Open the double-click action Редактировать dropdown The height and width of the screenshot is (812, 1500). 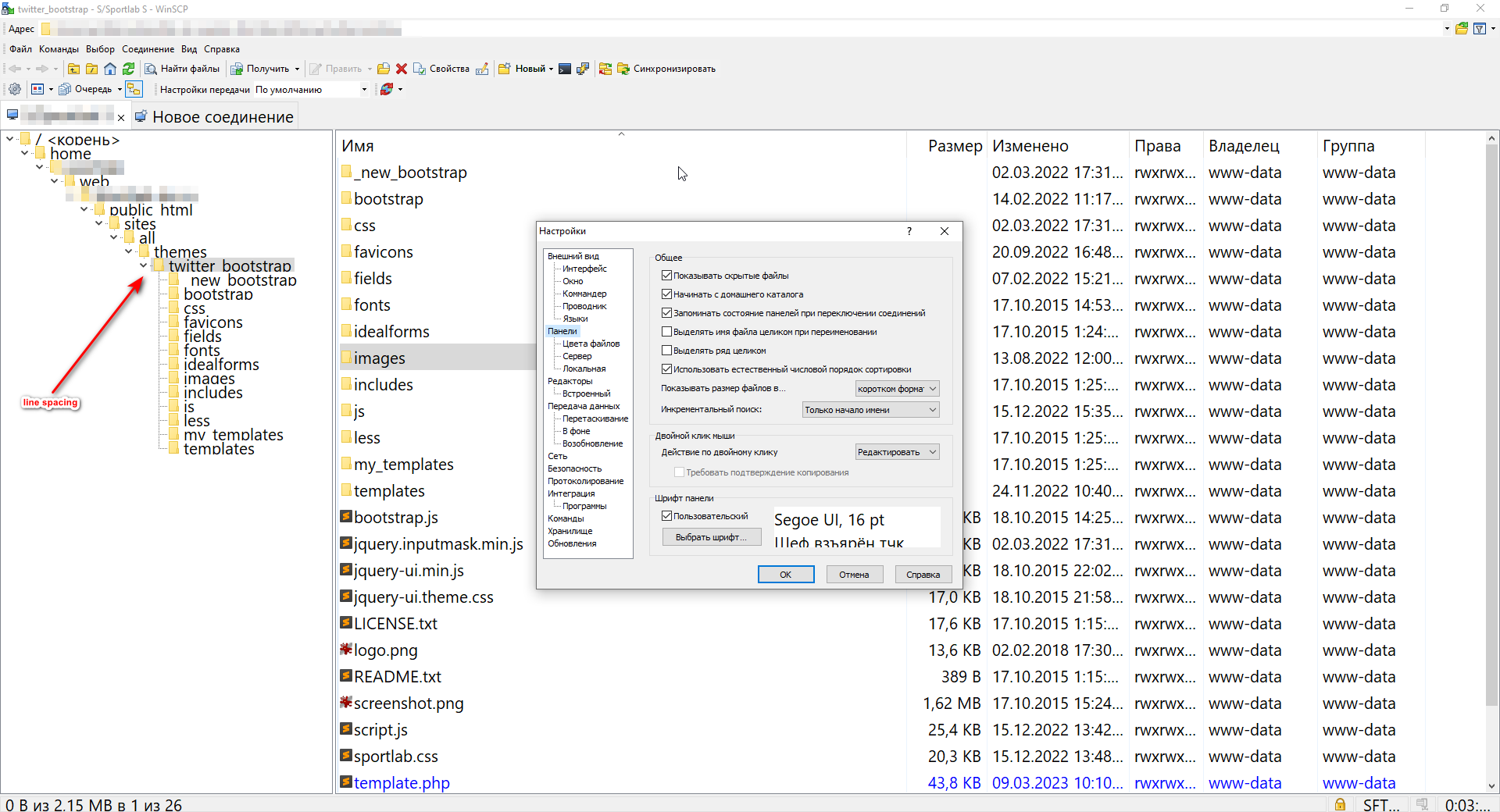click(897, 452)
